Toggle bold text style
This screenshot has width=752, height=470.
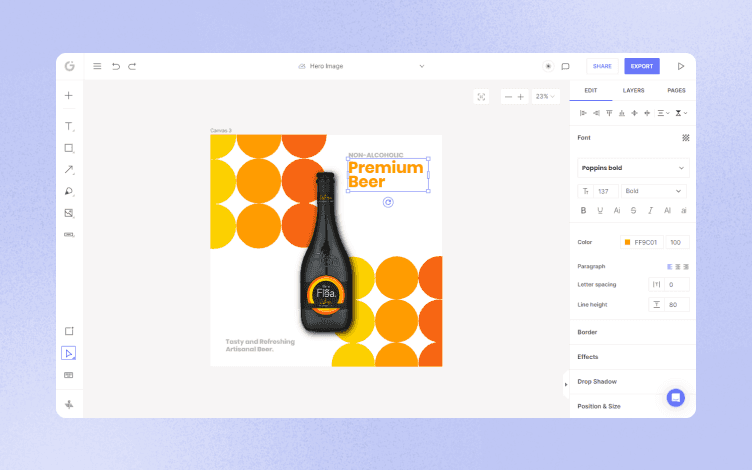[x=583, y=211]
